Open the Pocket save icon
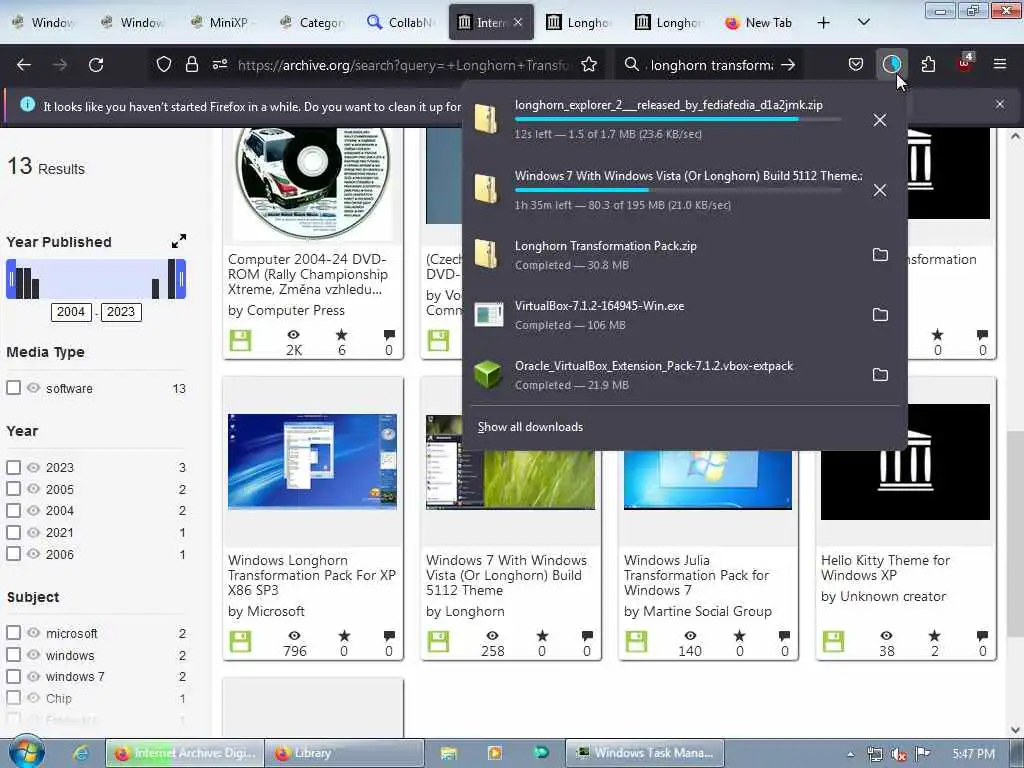1024x768 pixels. tap(856, 65)
